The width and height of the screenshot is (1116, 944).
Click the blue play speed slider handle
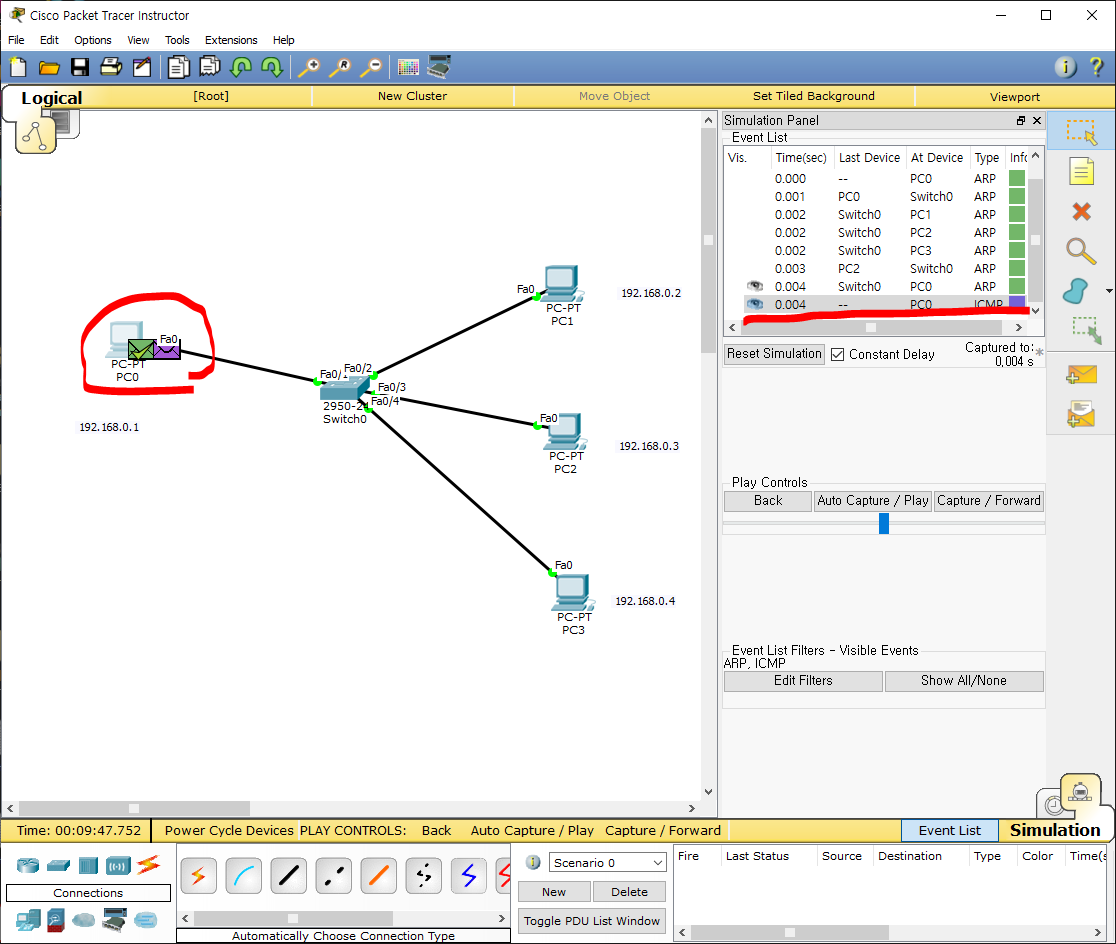pos(884,523)
